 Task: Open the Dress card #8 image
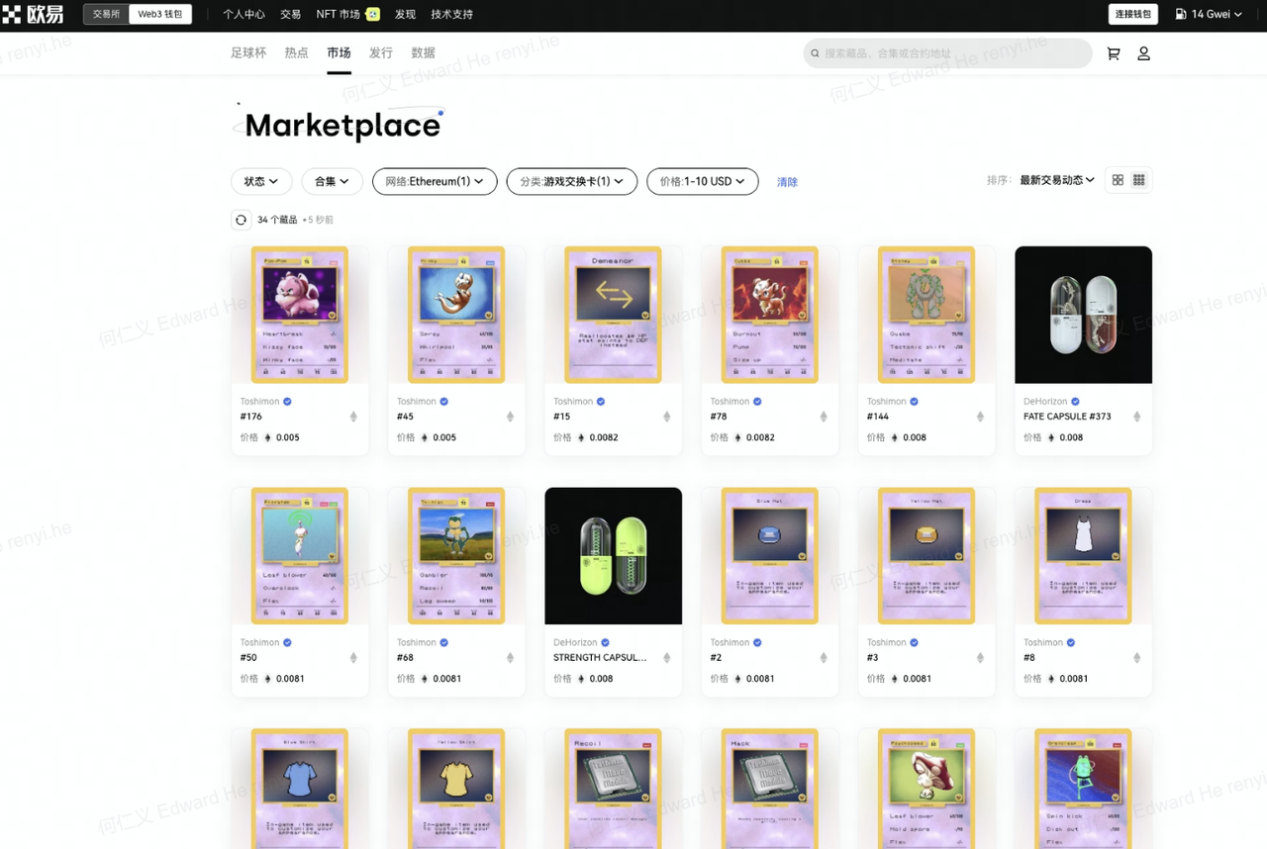click(x=1083, y=556)
